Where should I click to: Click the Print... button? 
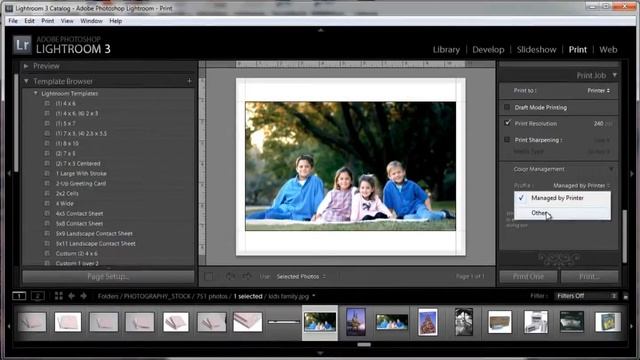pyautogui.click(x=589, y=276)
